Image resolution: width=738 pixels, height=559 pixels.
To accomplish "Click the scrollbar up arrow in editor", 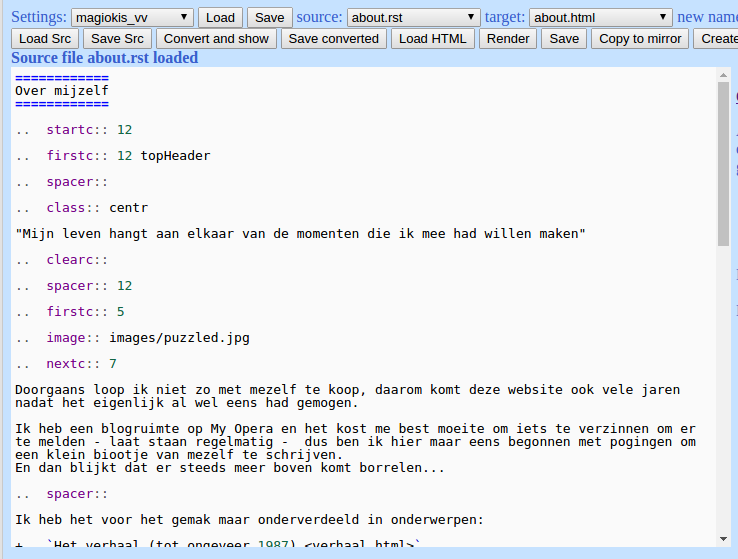I will click(723, 75).
